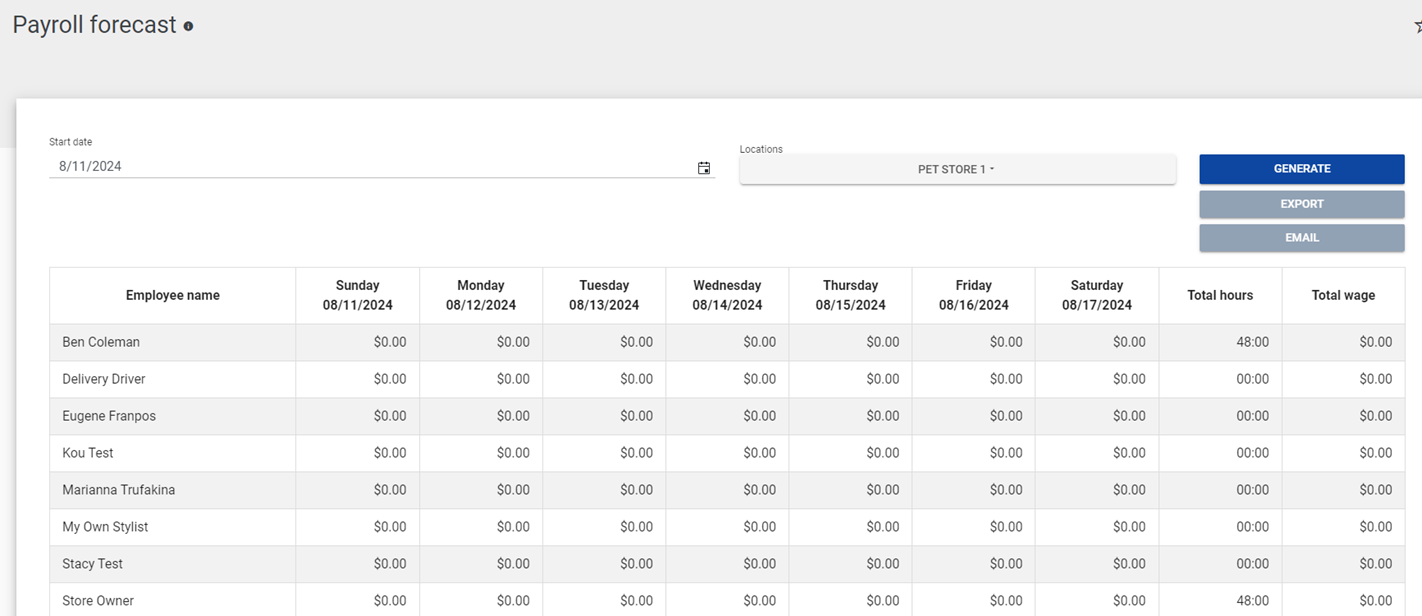Click the Saturday 08/17/2024 column header
This screenshot has width=1422, height=616.
tap(1097, 295)
